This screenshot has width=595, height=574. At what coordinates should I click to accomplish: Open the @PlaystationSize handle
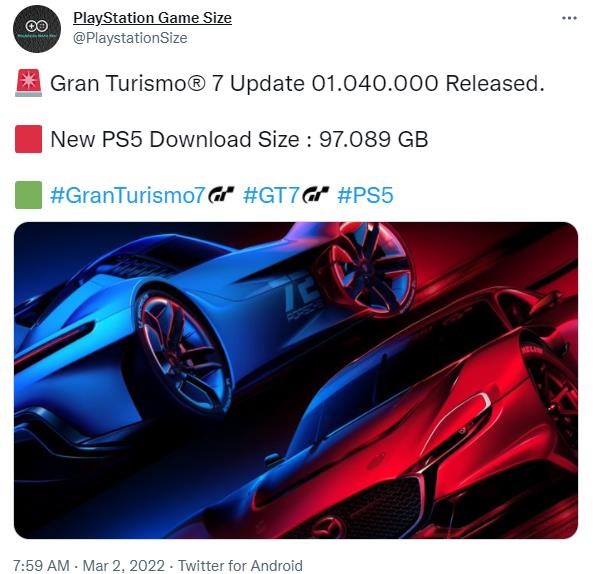click(x=130, y=38)
